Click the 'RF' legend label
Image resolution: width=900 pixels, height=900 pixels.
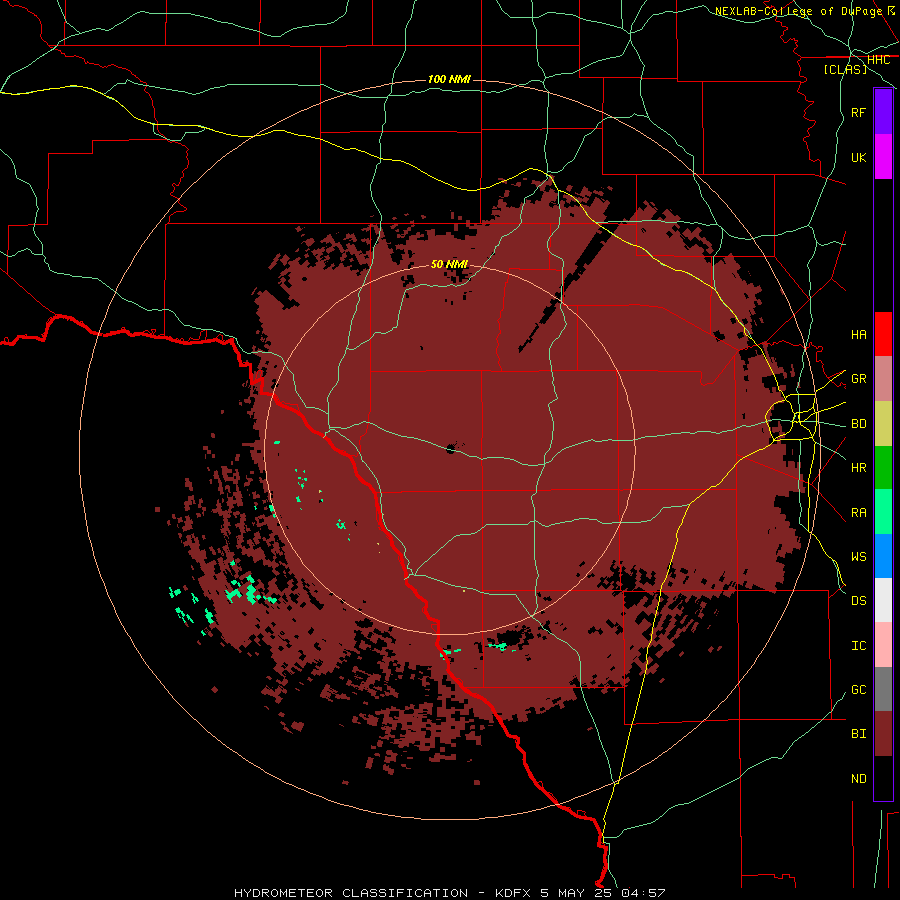point(858,112)
